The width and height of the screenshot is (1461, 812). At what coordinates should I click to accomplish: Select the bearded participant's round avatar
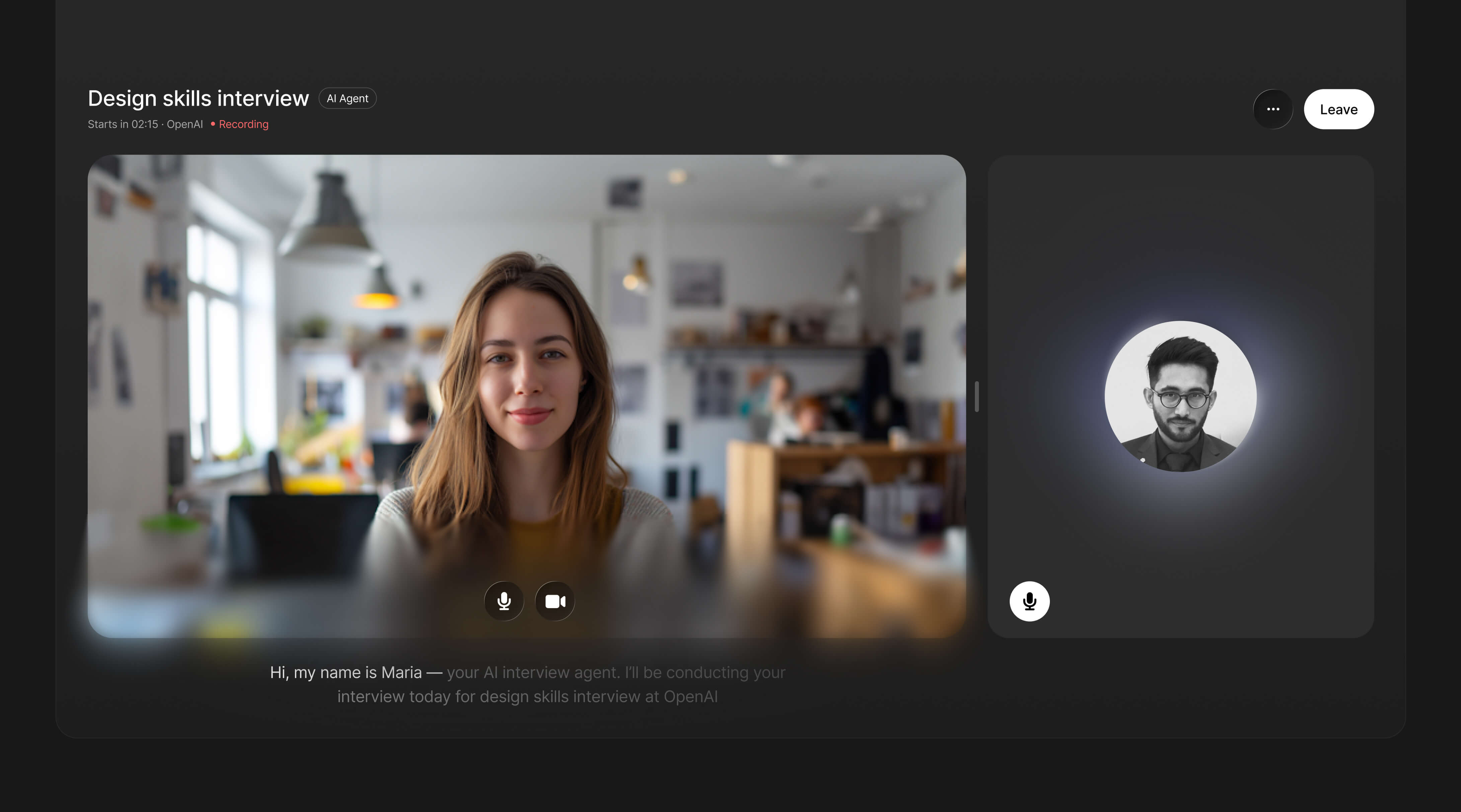(1180, 396)
